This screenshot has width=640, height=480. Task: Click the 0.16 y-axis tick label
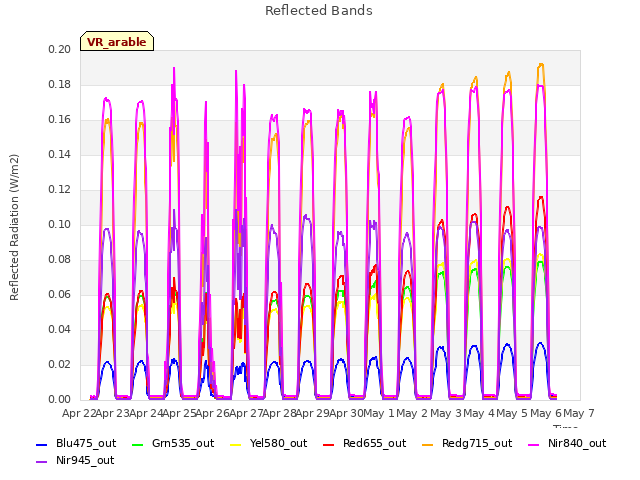pos(60,120)
